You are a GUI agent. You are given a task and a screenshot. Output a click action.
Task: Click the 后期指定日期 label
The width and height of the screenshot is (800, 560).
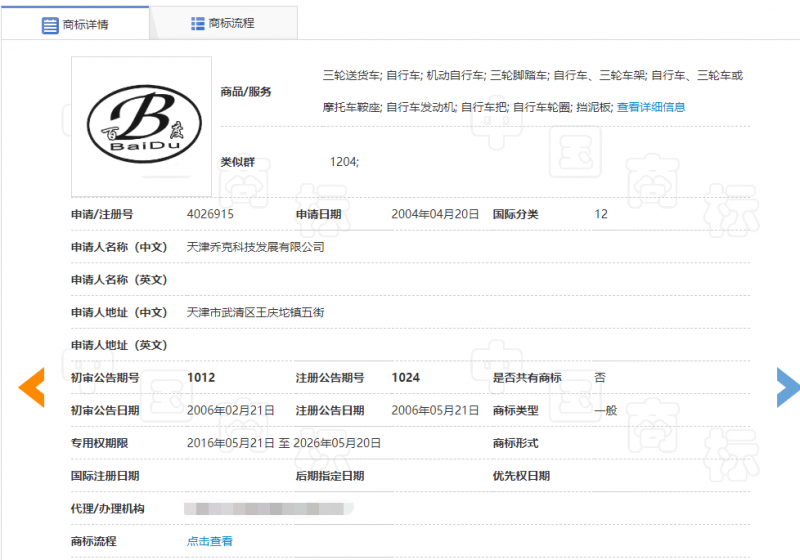click(330, 476)
